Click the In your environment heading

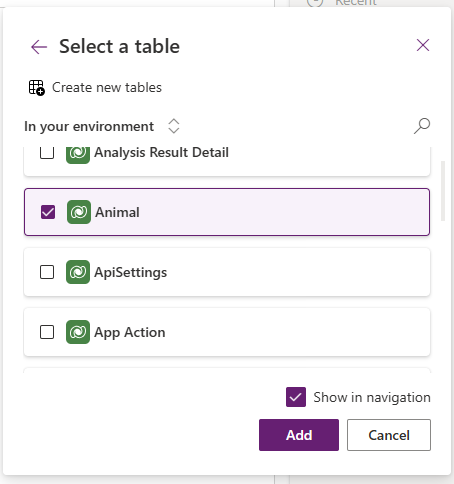click(89, 126)
